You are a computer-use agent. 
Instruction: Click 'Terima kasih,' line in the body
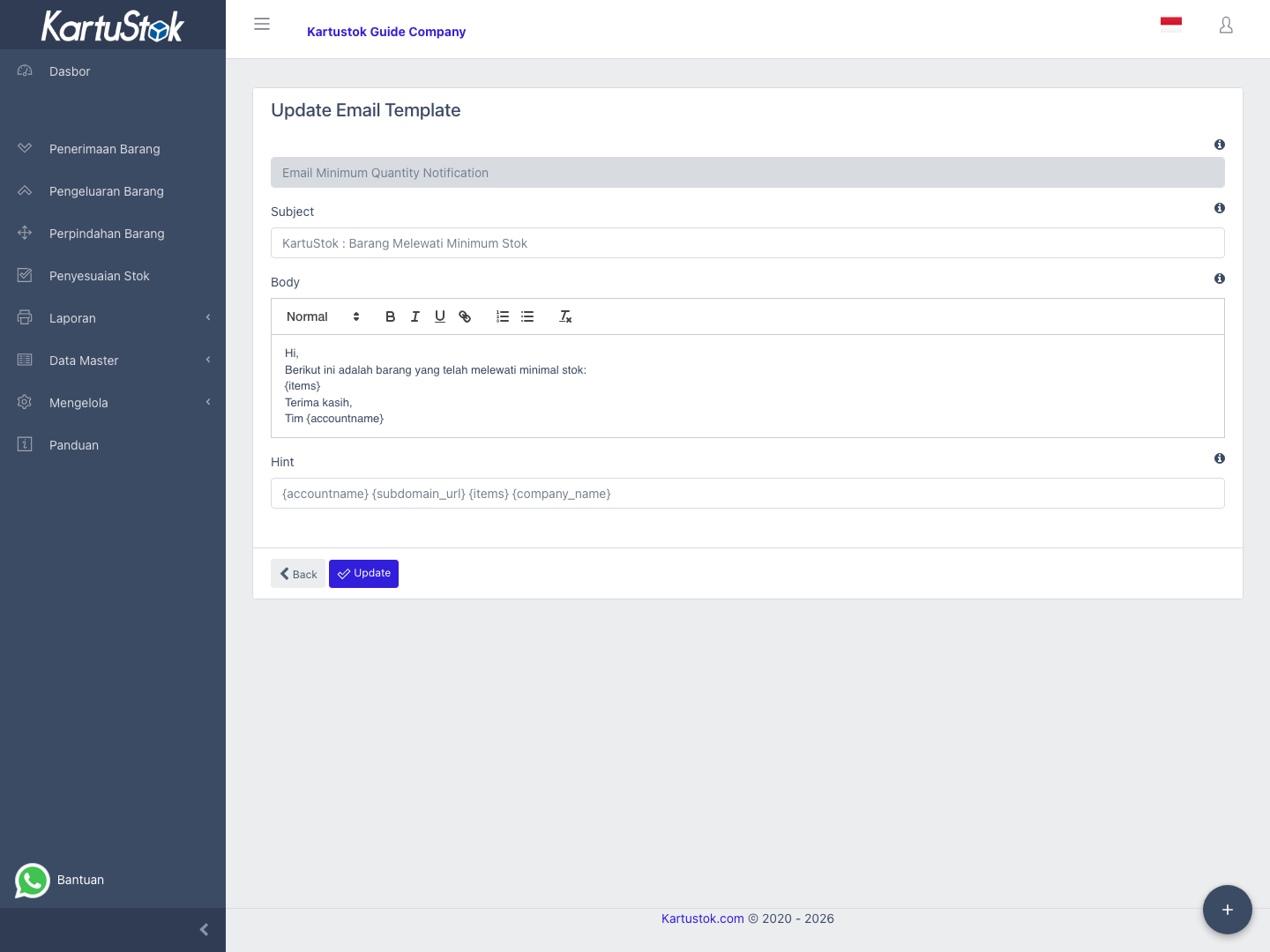(x=318, y=403)
